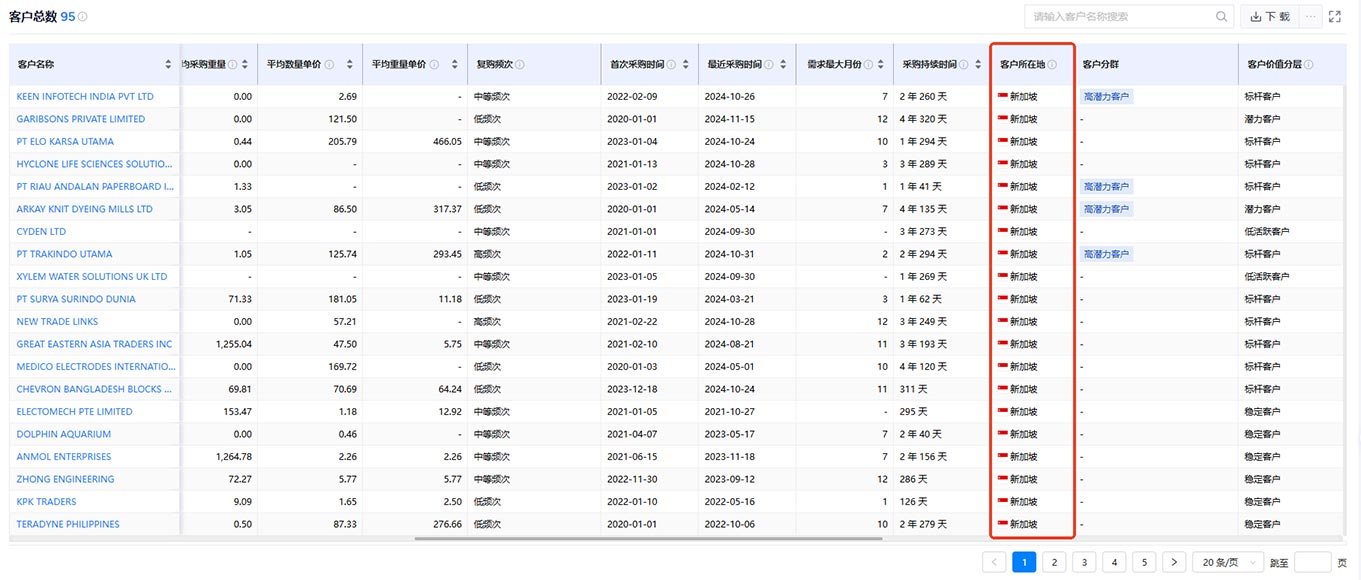Click the 下载 download button
This screenshot has width=1361, height=580.
click(x=1270, y=17)
